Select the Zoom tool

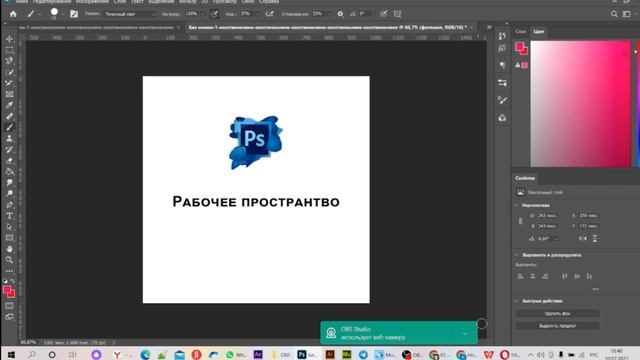click(9, 260)
